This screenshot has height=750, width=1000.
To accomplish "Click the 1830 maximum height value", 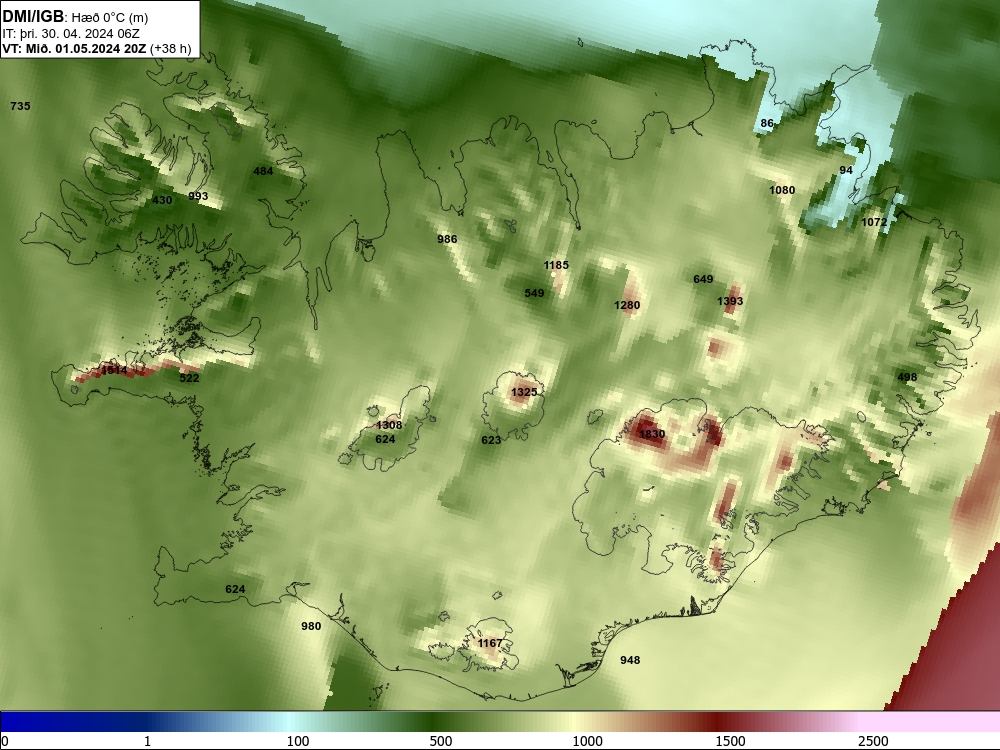I will (x=652, y=434).
